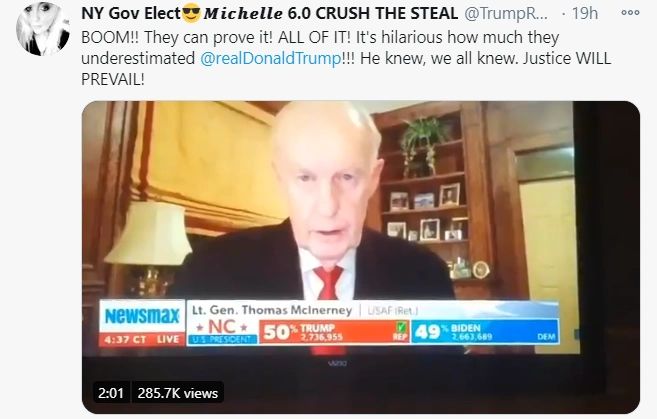Click the Lt. Gen. Thomas McInerney name banner
This screenshot has height=419, width=657.
(272, 310)
